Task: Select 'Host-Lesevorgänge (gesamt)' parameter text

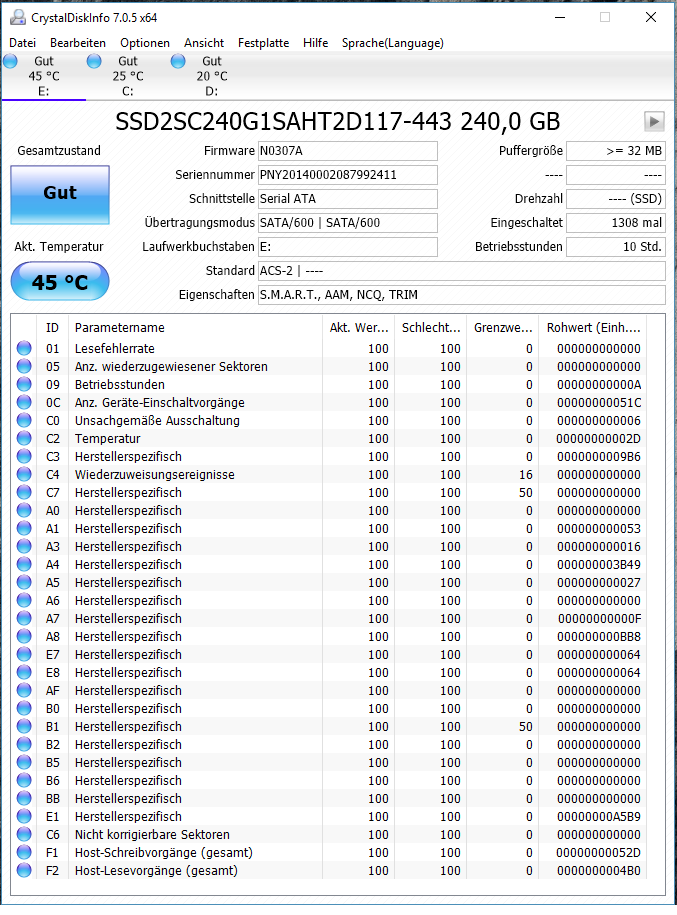Action: tap(156, 871)
